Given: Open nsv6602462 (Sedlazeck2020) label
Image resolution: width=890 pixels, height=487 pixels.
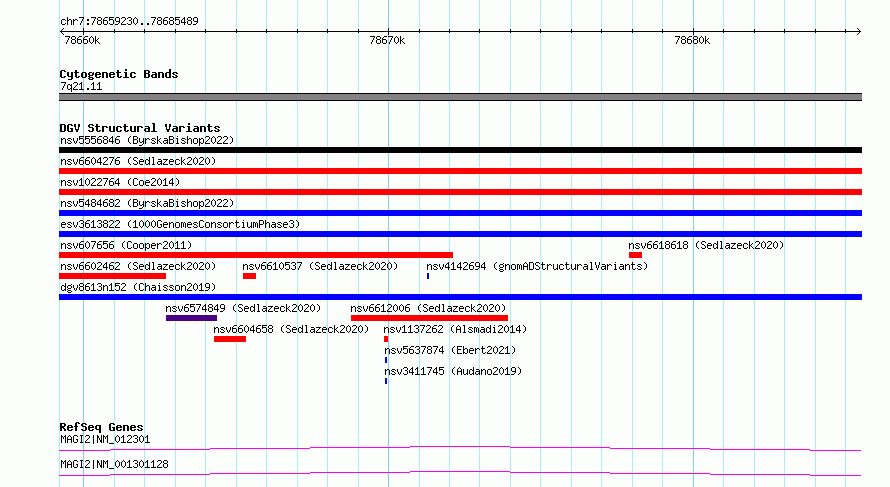Looking at the screenshot, I should pos(138,266).
